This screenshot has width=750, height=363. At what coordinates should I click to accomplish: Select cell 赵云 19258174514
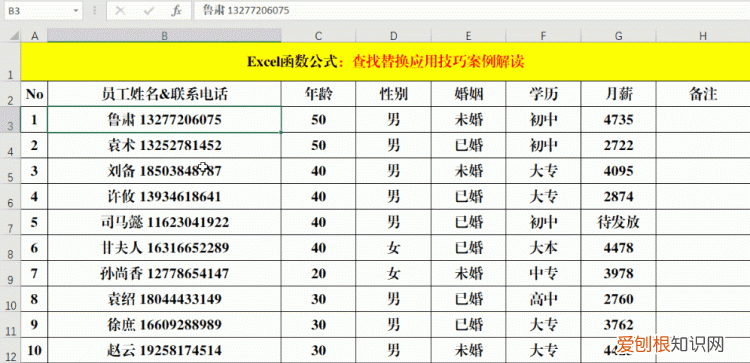[164, 350]
